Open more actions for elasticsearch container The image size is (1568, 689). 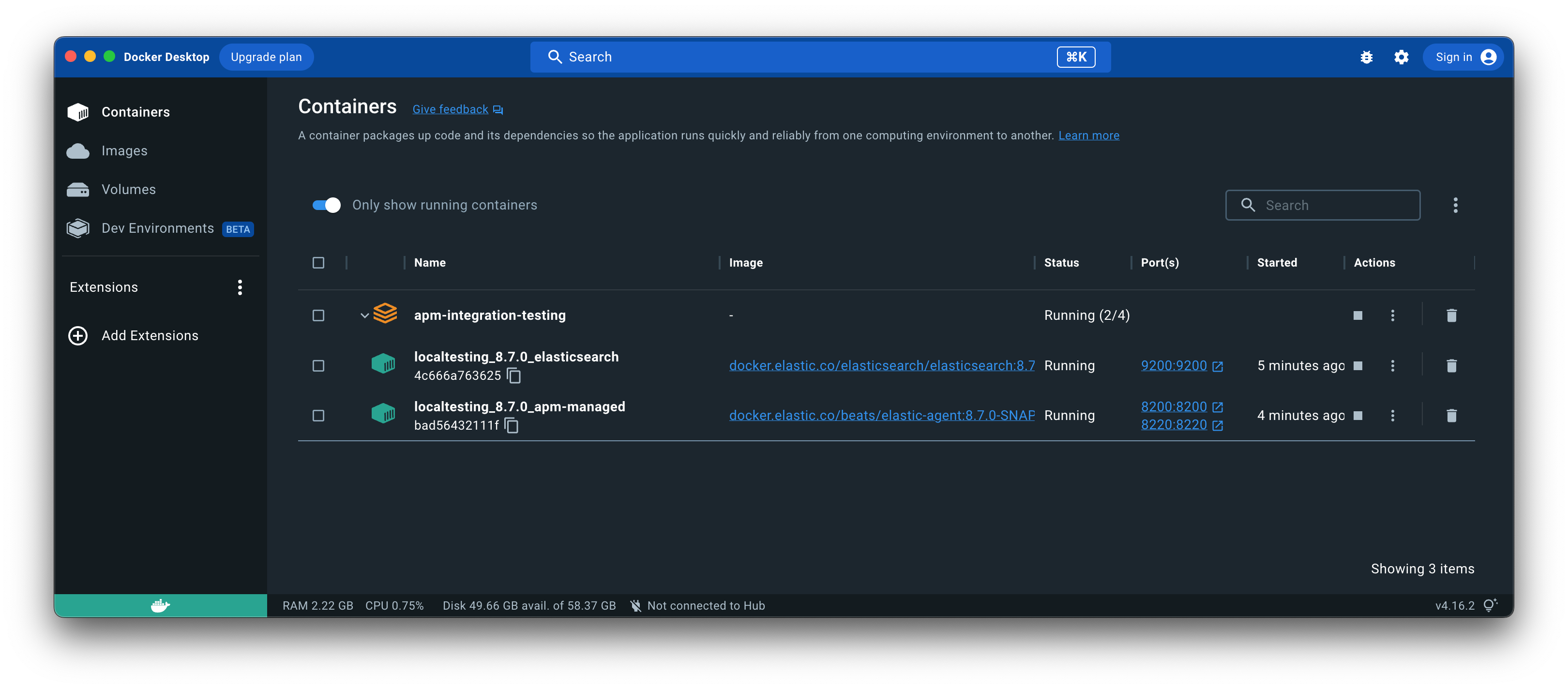1392,366
